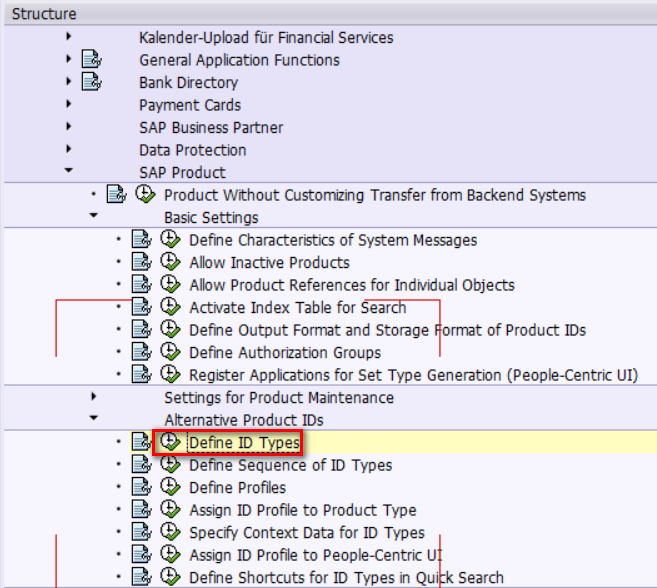Open documentation icon for Product Without Customizing Transfer

click(116, 194)
